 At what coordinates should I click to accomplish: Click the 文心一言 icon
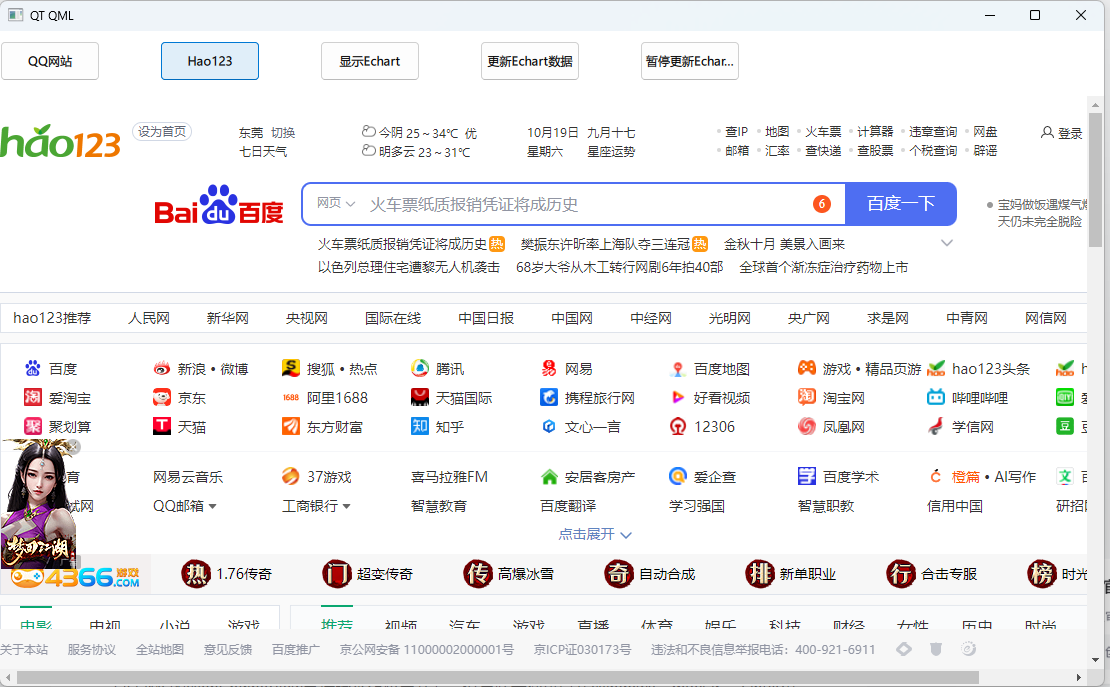click(x=548, y=426)
